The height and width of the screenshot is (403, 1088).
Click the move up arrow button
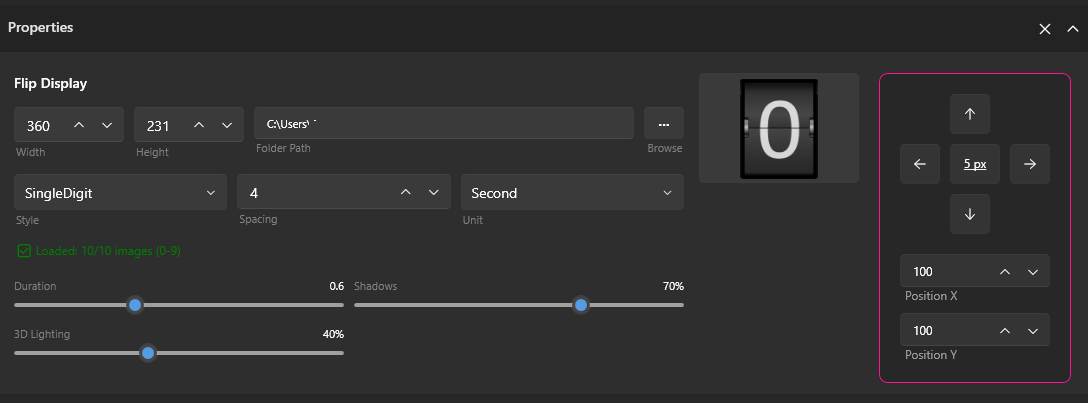pyautogui.click(x=969, y=114)
